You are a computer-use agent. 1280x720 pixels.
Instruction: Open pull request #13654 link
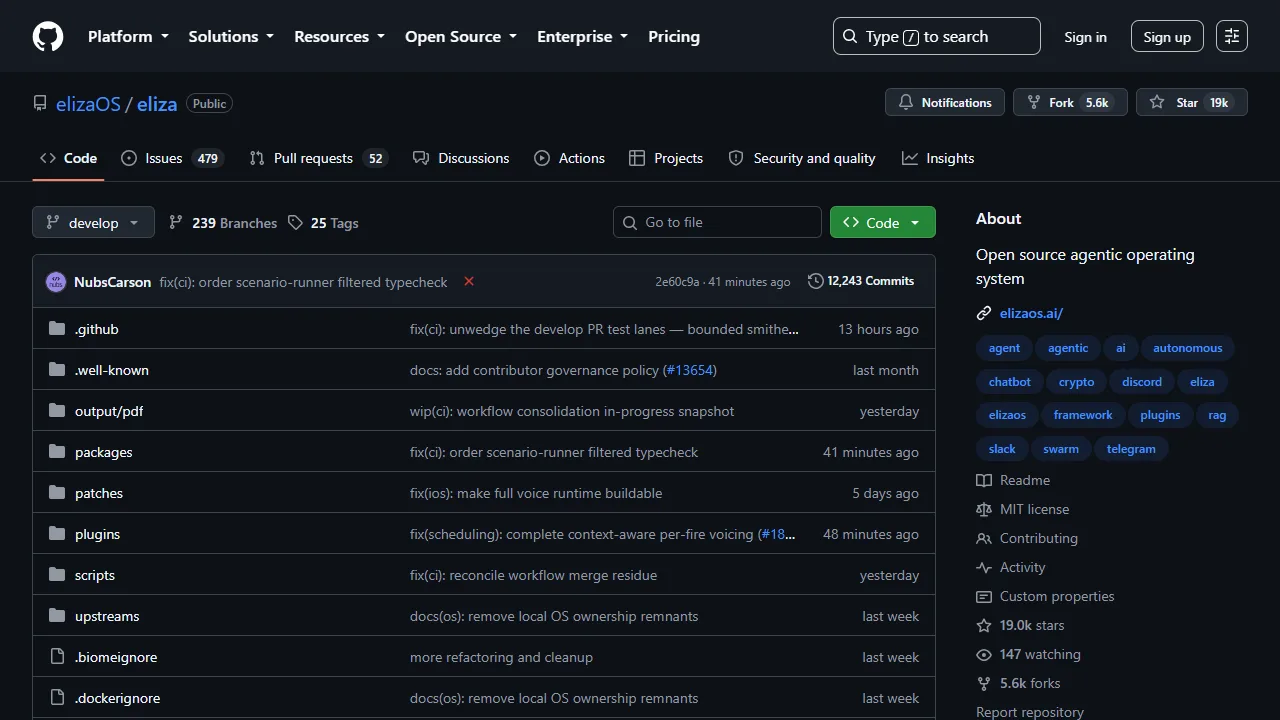[x=690, y=370]
